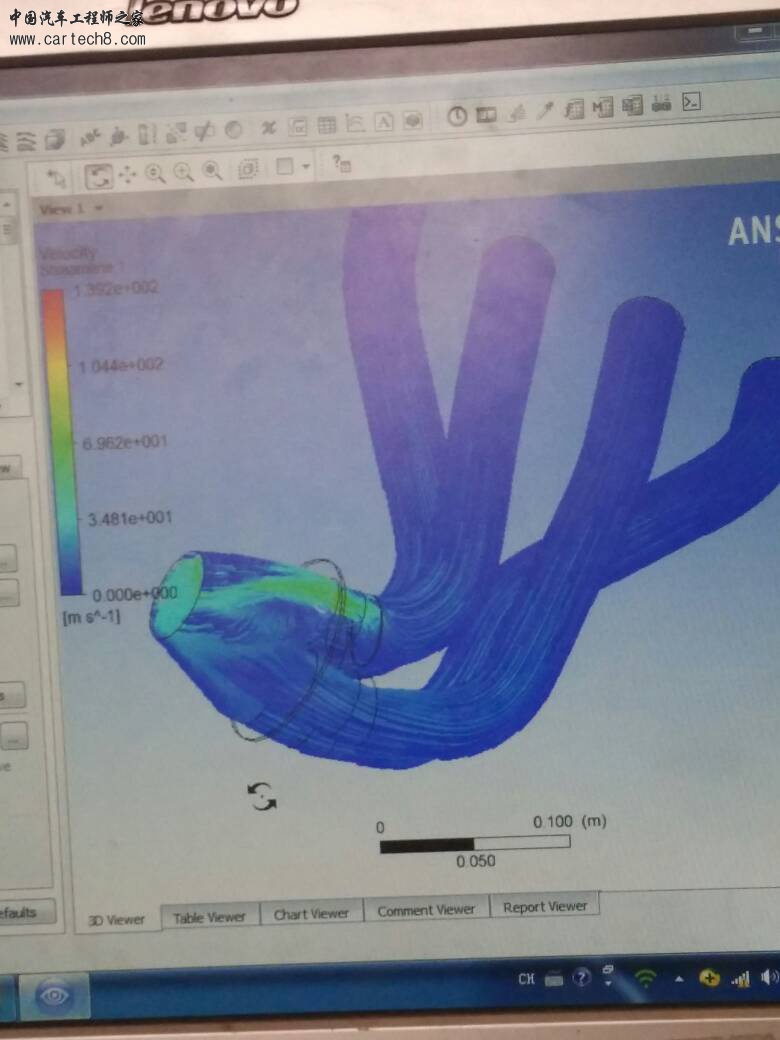Open the Function Calculator
Screen dimensions: 780x1040
[x=574, y=109]
